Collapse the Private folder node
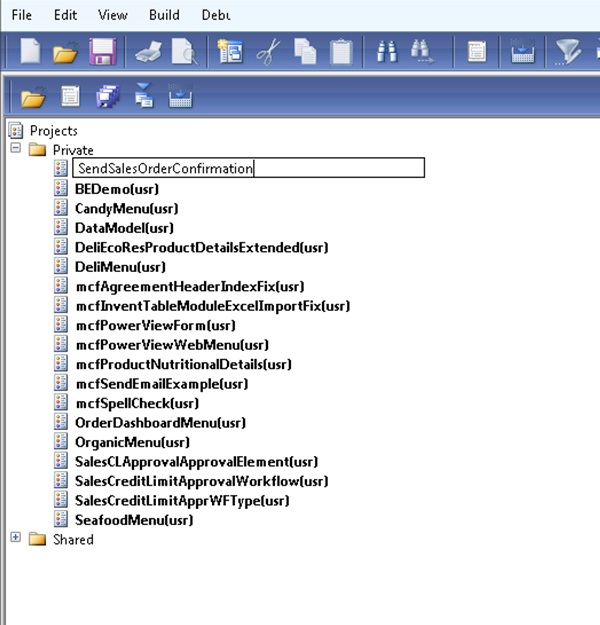This screenshot has height=625, width=600. coord(15,149)
